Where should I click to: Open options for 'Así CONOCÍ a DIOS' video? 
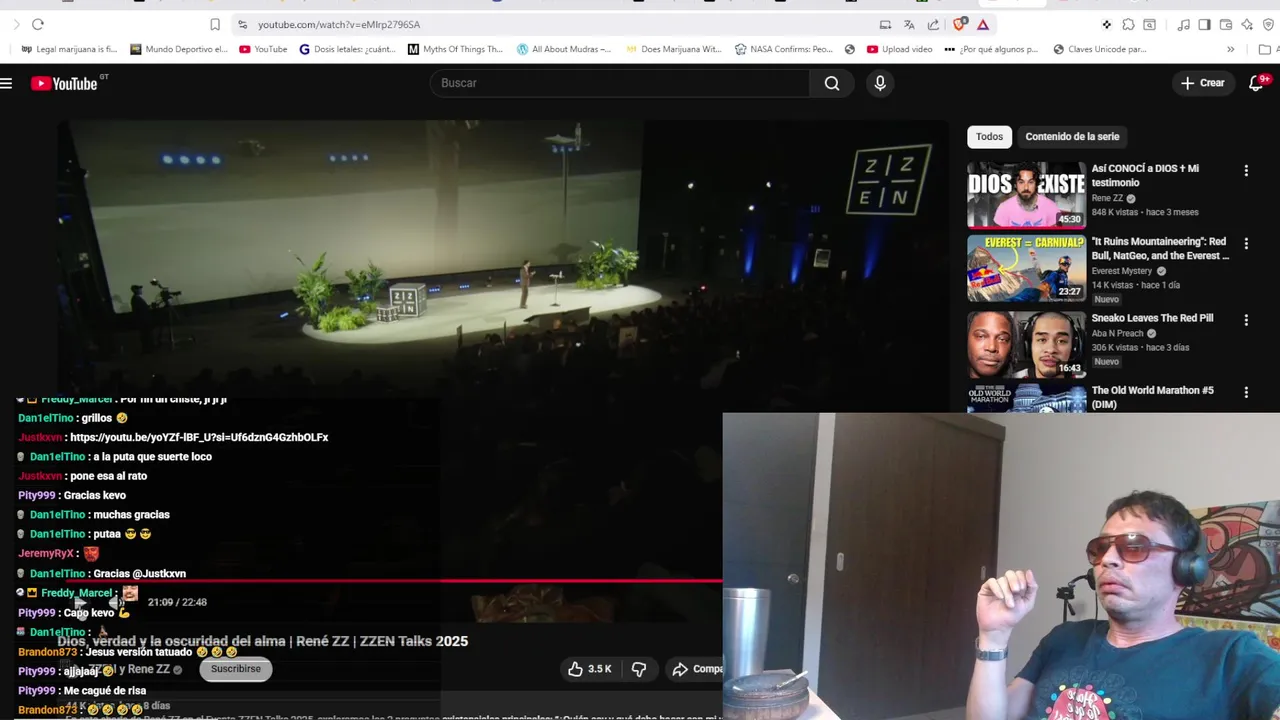1246,171
